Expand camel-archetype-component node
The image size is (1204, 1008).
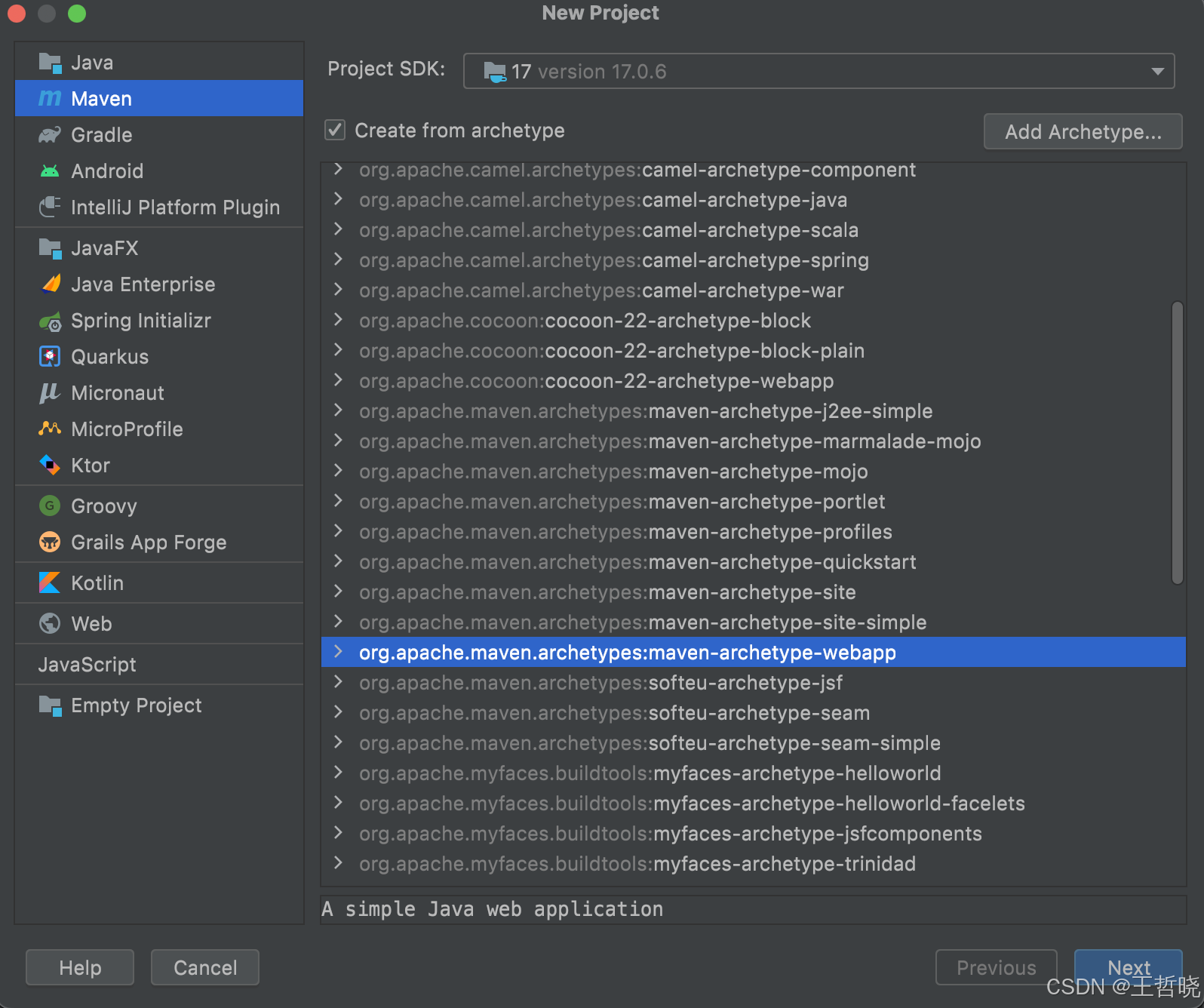(338, 169)
